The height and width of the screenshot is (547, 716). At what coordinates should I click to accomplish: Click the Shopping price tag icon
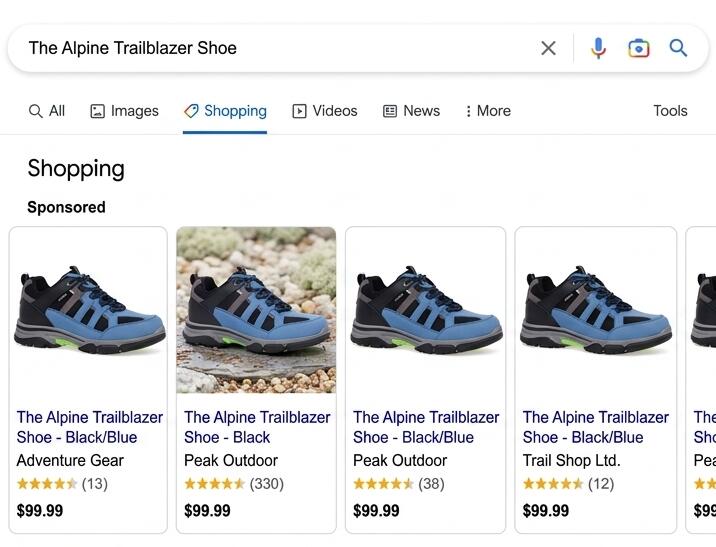[191, 111]
